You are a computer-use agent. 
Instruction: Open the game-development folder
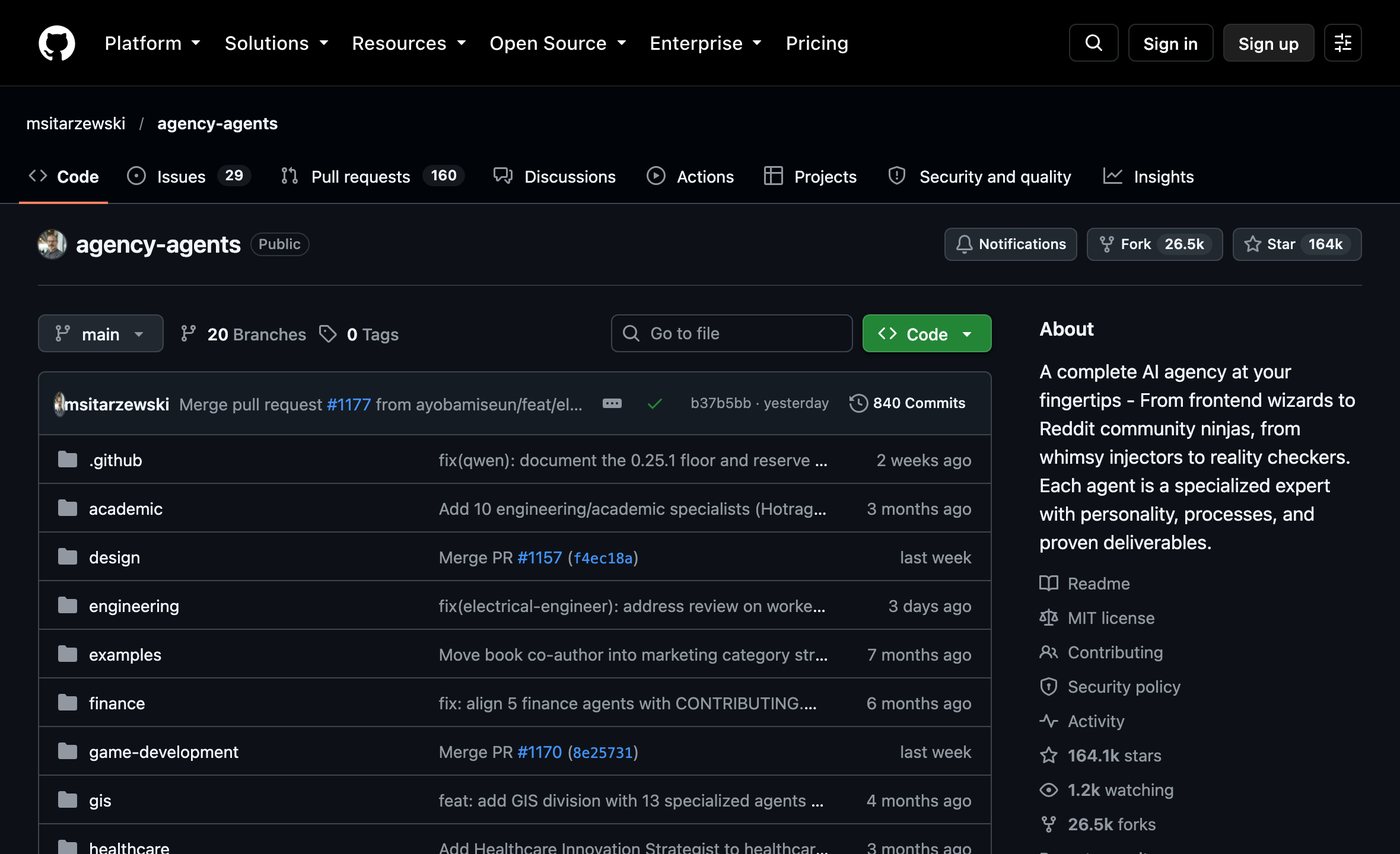pyautogui.click(x=164, y=752)
